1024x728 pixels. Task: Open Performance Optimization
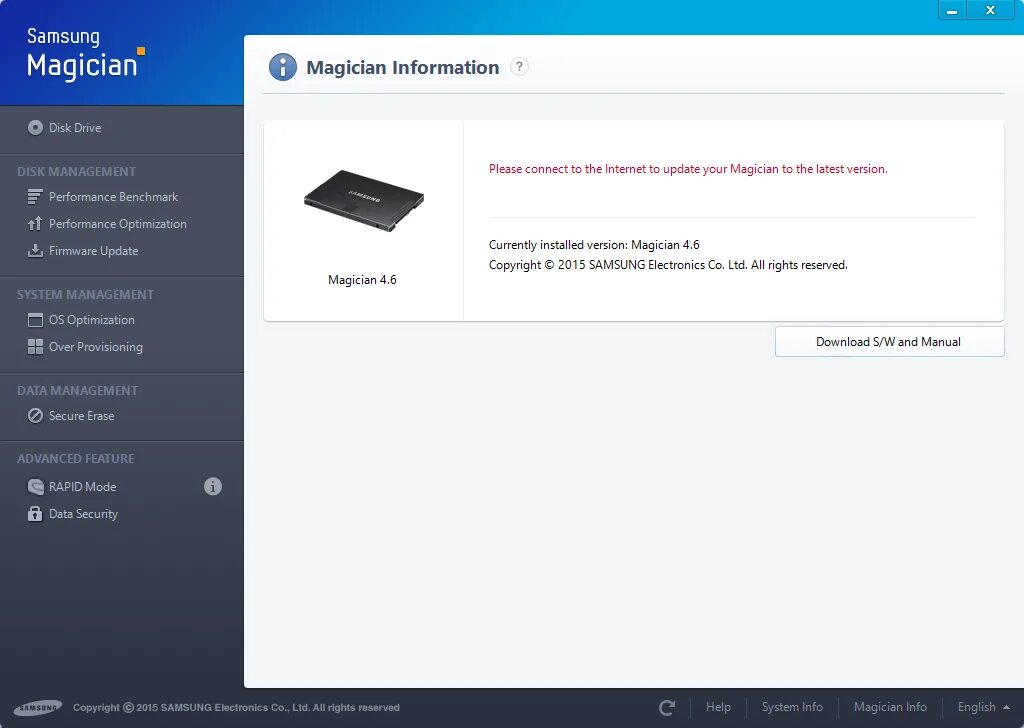pyautogui.click(x=117, y=223)
